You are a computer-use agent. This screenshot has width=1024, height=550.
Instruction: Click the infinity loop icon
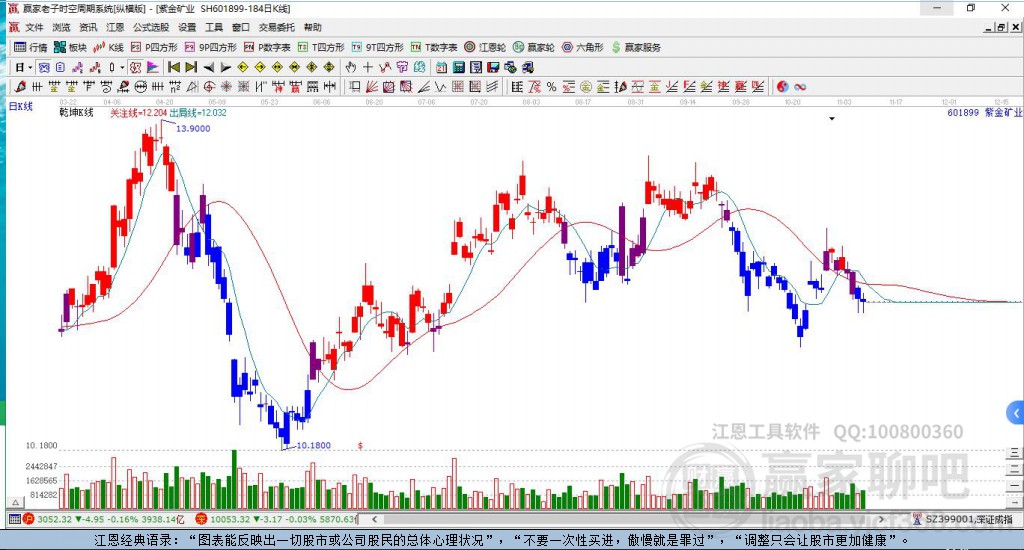800,87
